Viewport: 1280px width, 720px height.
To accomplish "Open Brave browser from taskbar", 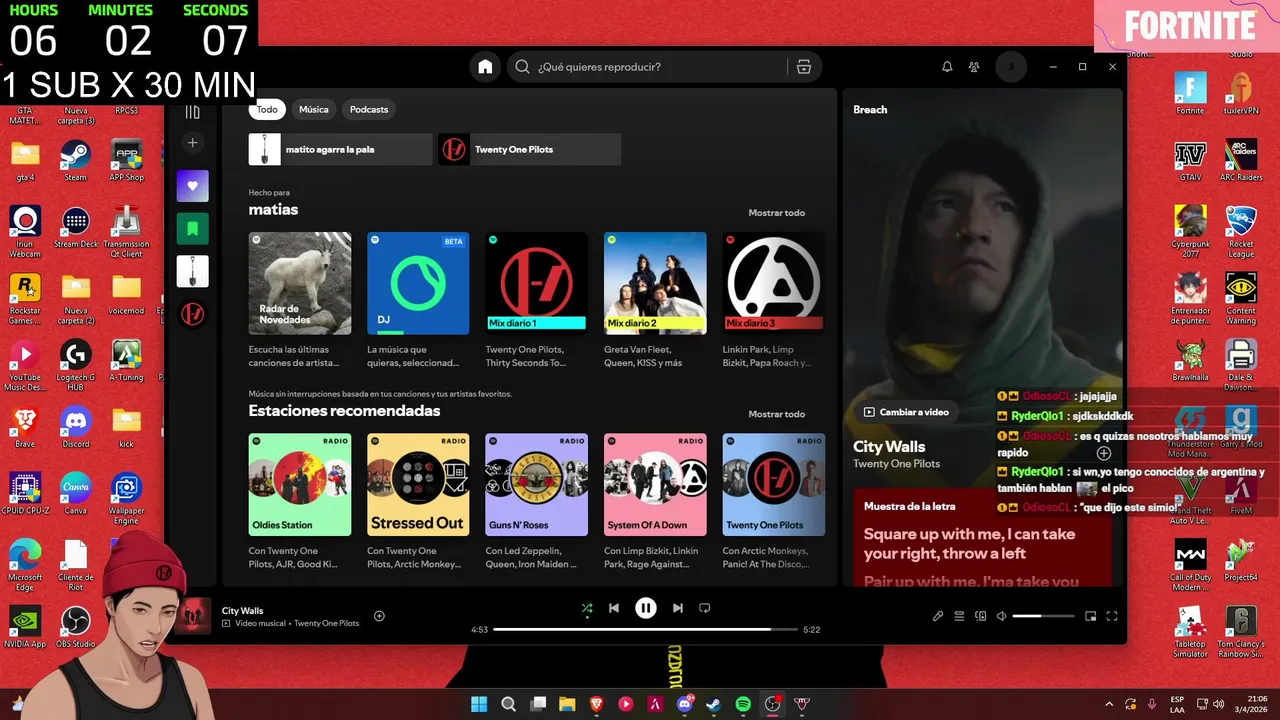I will click(x=597, y=704).
